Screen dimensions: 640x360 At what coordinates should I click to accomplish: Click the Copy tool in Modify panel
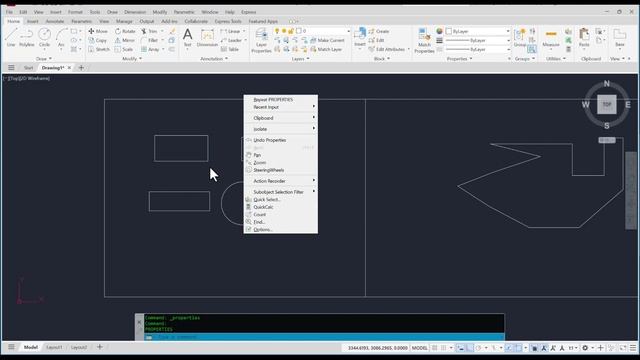(98, 40)
